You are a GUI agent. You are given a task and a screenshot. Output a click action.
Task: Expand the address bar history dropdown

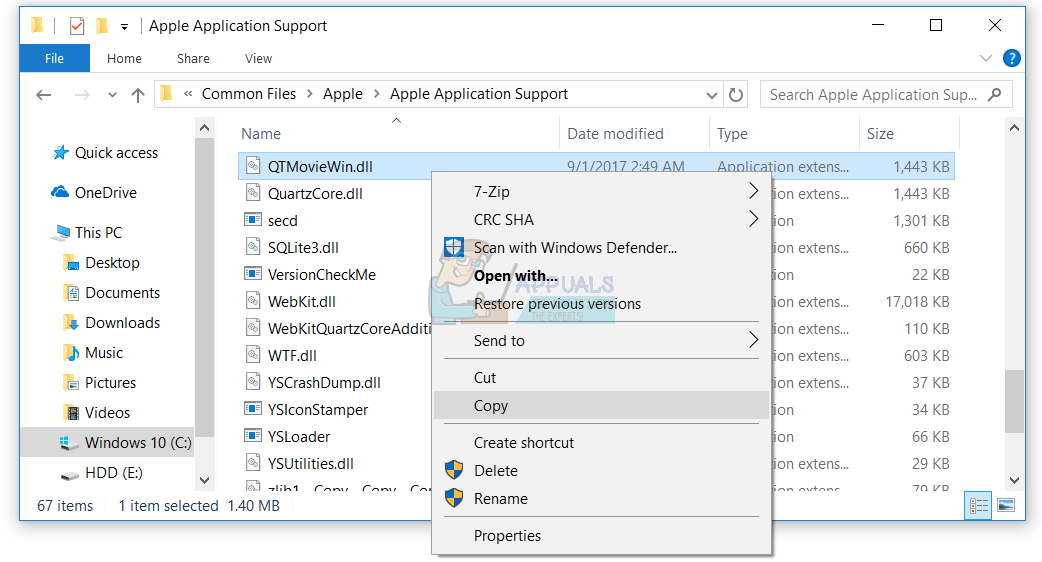click(x=712, y=95)
